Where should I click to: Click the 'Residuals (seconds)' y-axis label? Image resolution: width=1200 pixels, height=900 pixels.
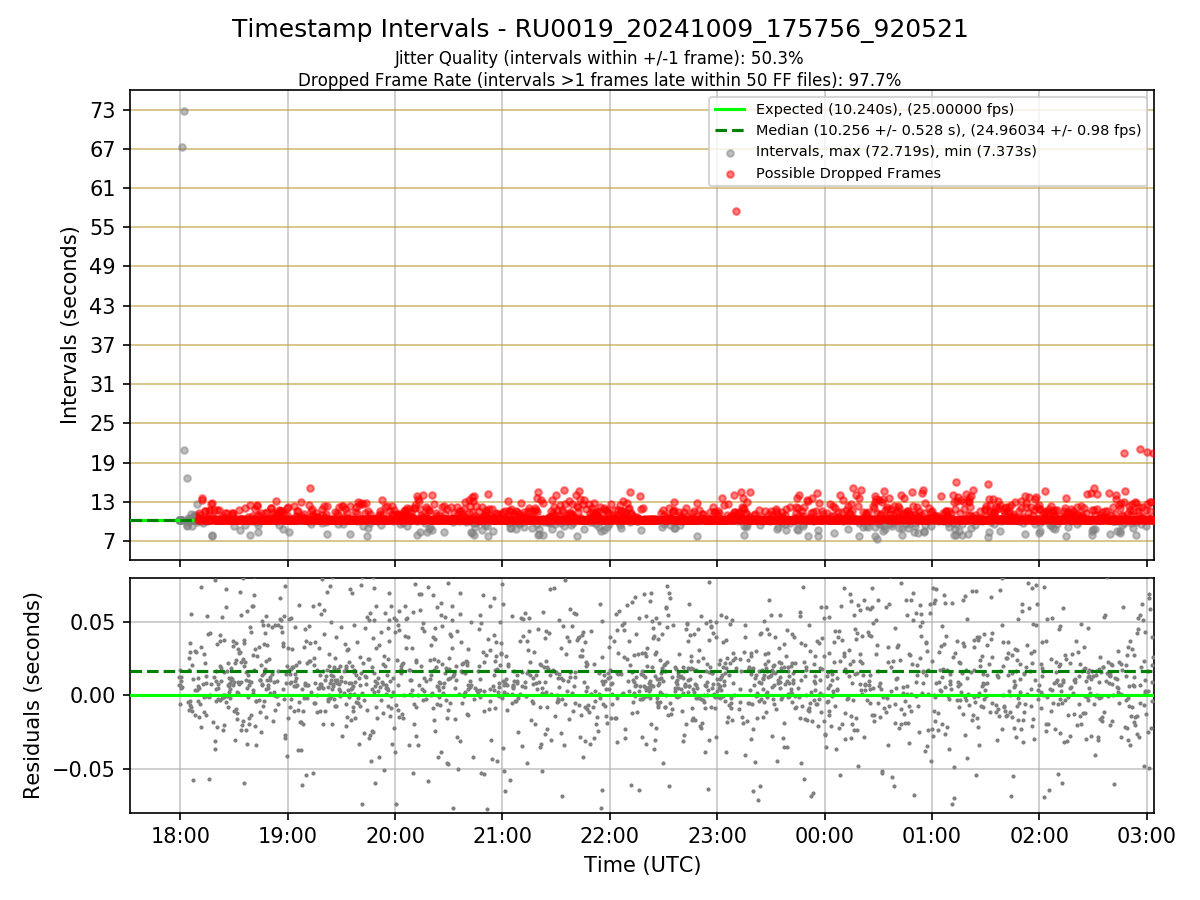click(32, 695)
